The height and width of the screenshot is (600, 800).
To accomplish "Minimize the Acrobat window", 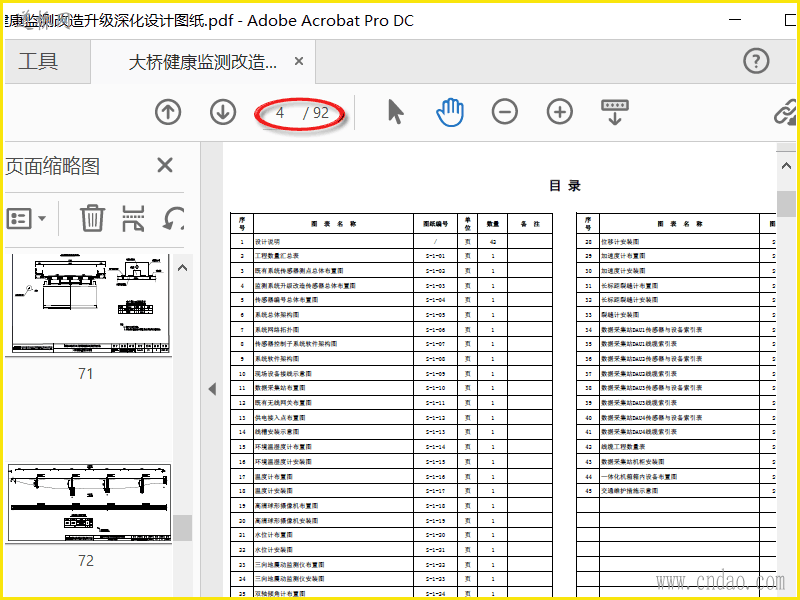I will point(735,19).
